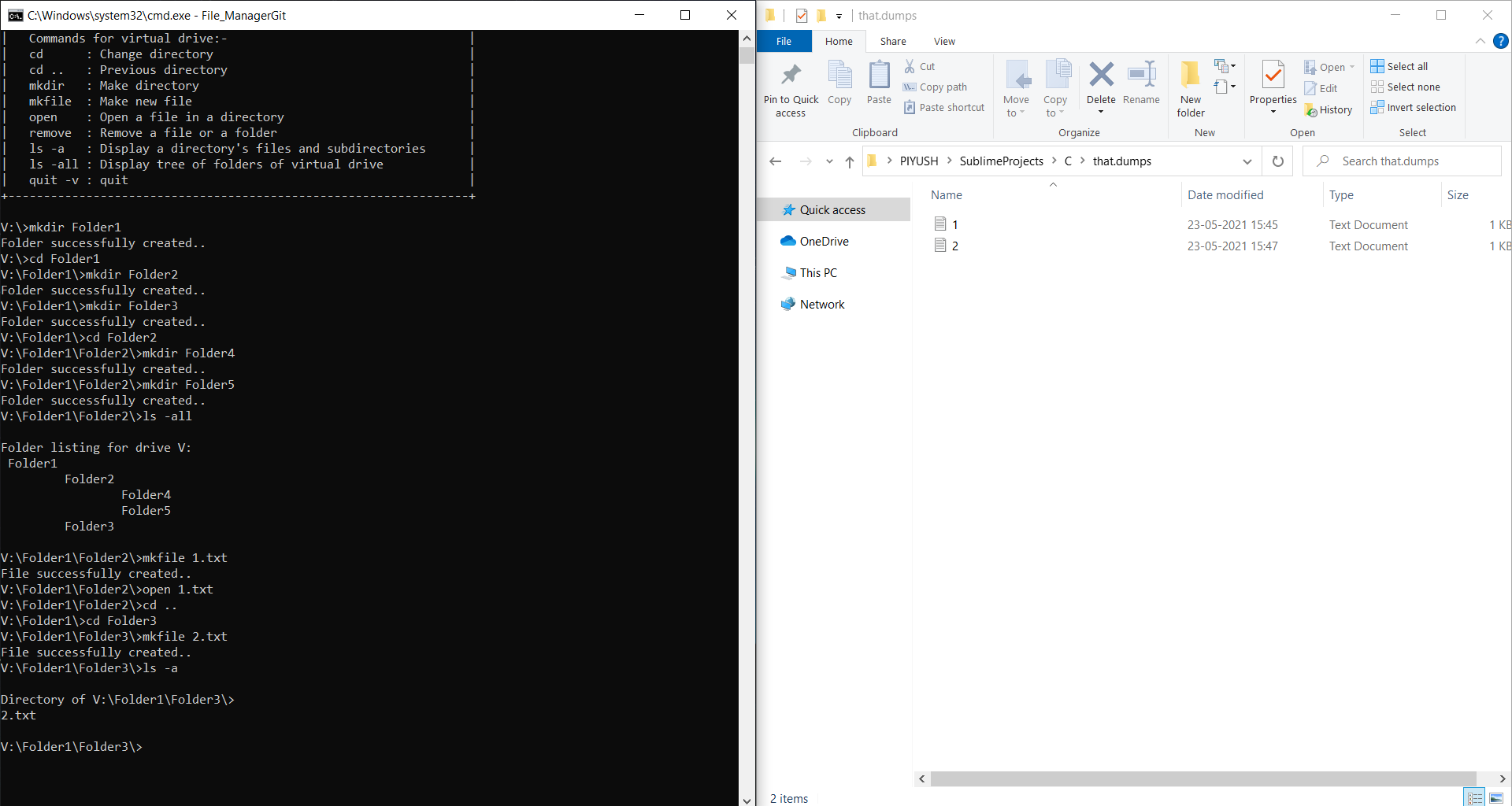Click Edit in the Open group
This screenshot has height=806, width=1512.
tap(1321, 89)
